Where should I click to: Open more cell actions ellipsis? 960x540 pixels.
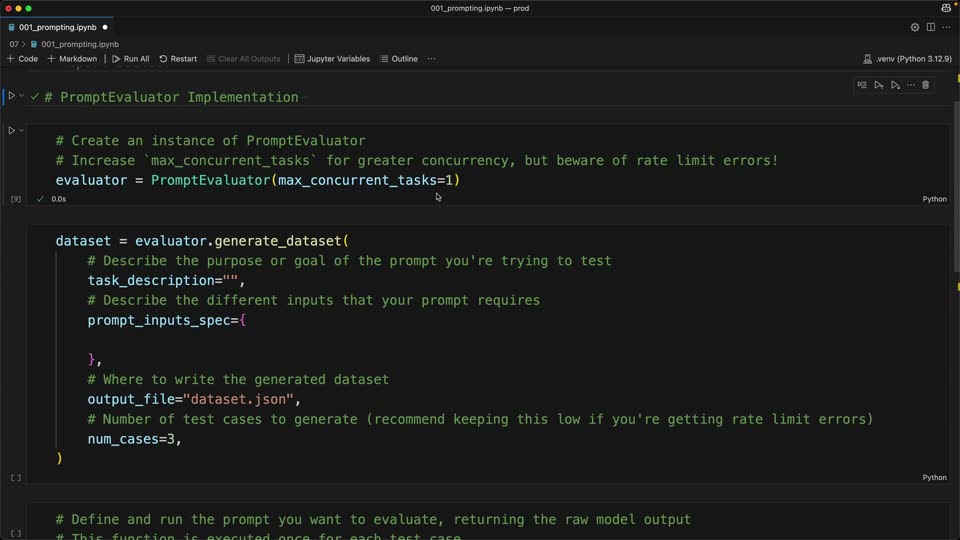pyautogui.click(x=911, y=85)
